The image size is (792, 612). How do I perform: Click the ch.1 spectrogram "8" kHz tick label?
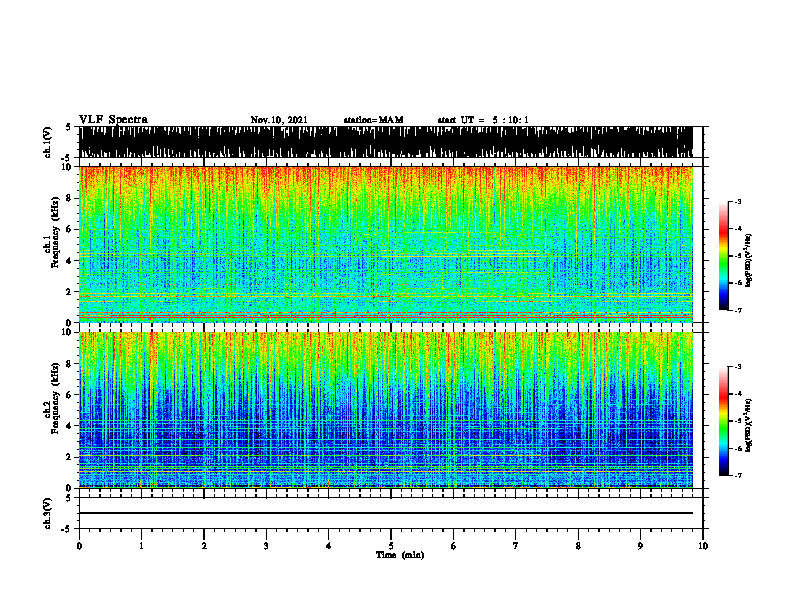69,198
